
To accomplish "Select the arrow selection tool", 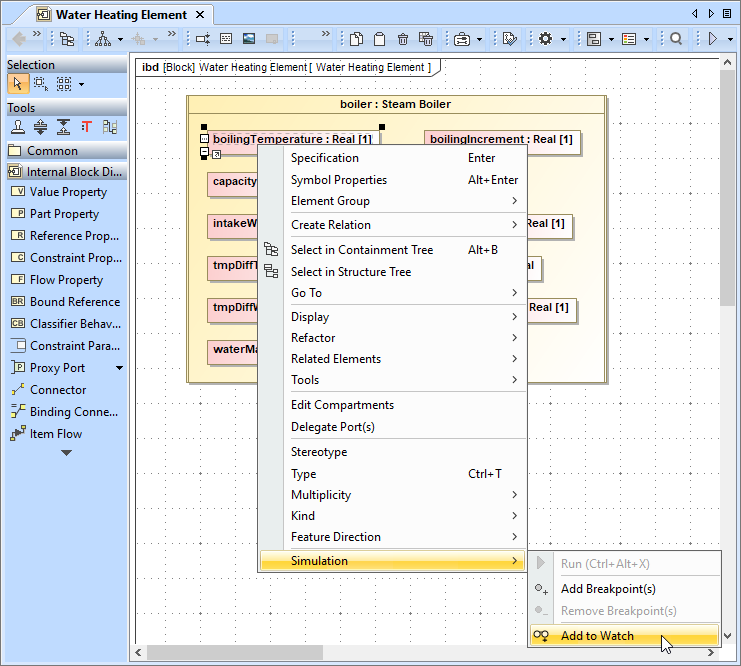I will point(18,84).
